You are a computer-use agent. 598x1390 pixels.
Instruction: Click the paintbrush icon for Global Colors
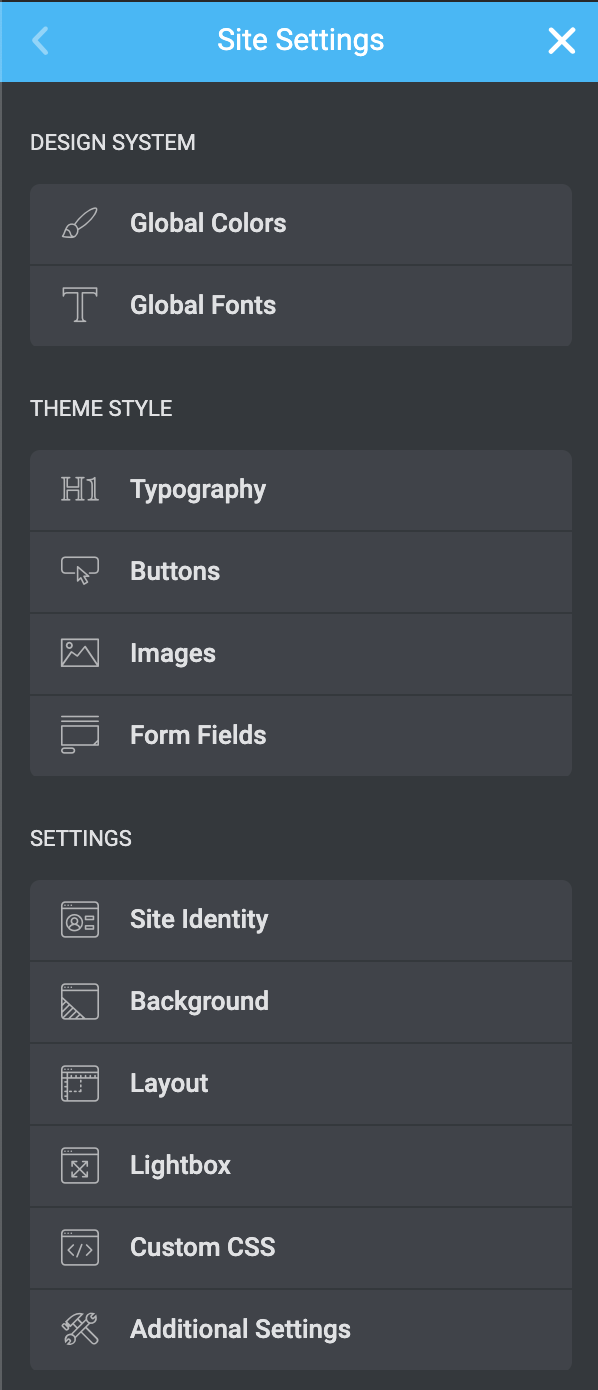(x=80, y=224)
